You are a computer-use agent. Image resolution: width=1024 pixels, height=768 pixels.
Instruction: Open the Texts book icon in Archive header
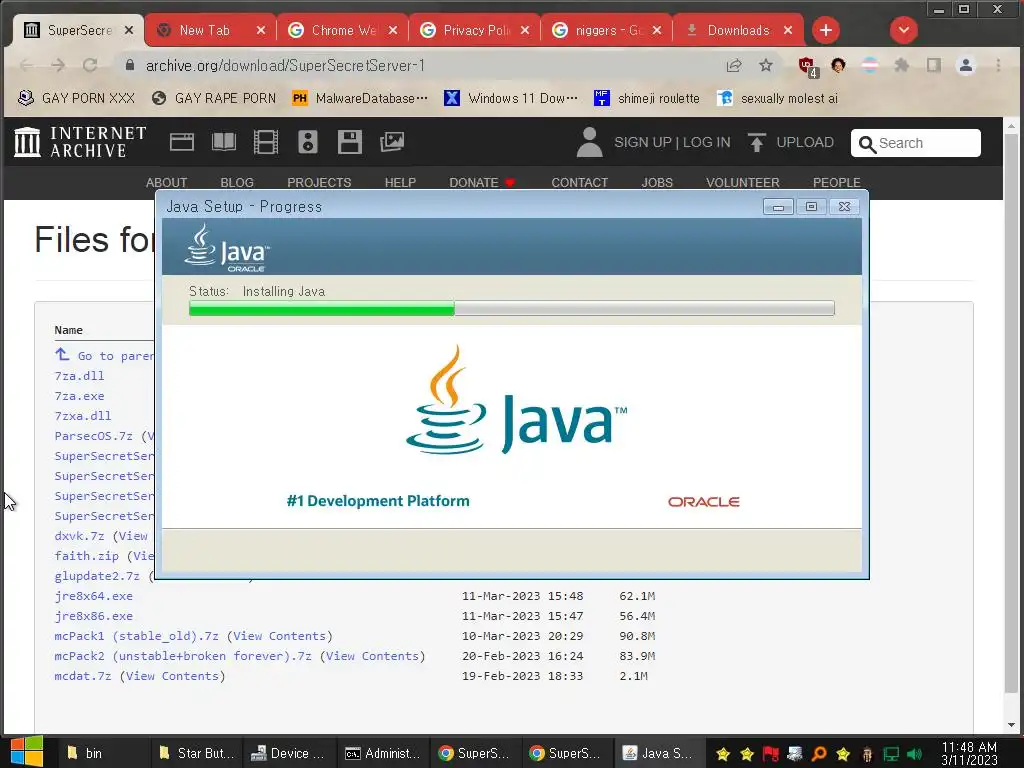223,142
